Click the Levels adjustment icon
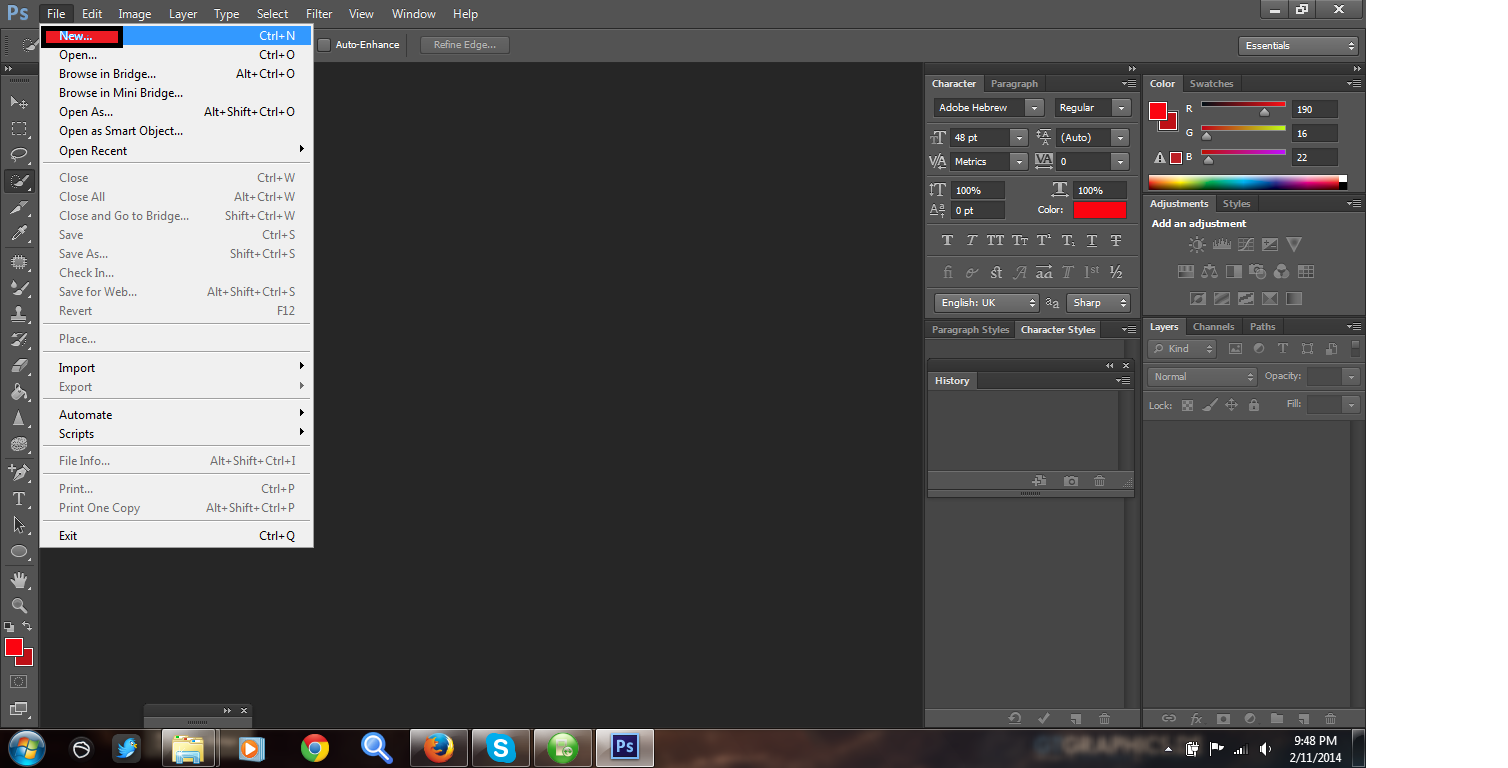 pyautogui.click(x=1221, y=244)
